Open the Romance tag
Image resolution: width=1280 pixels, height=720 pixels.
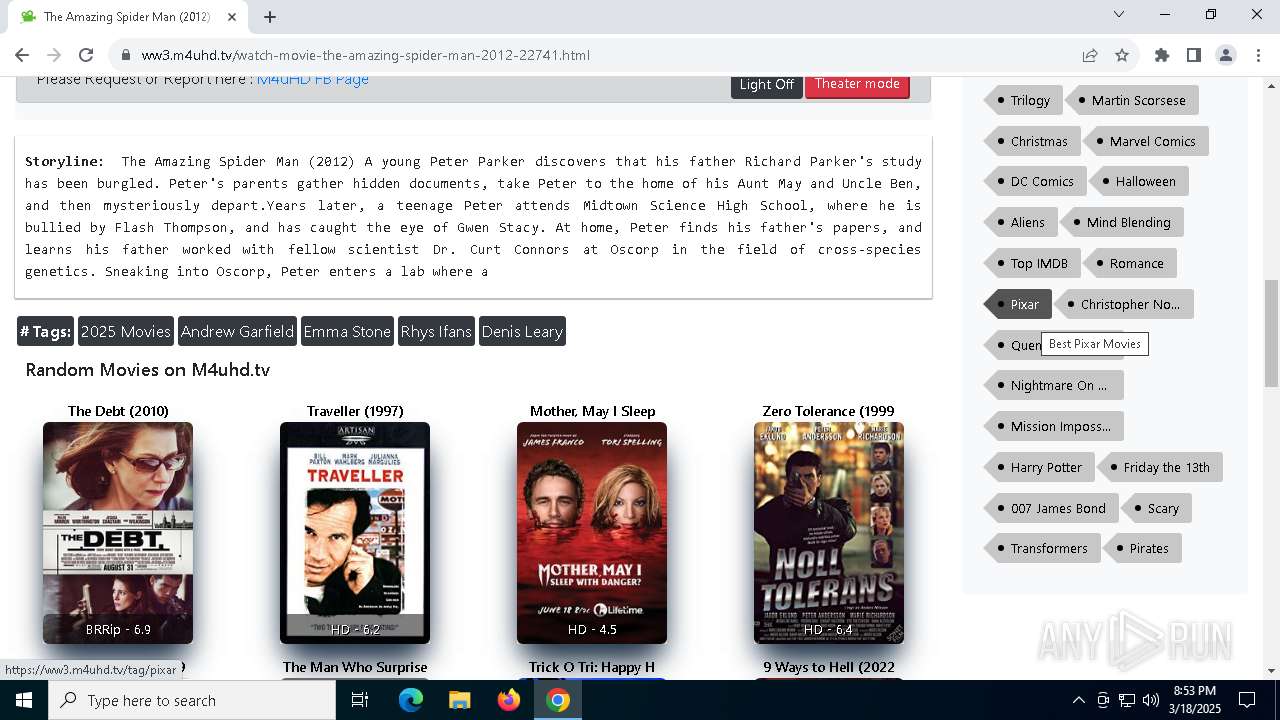point(1130,263)
